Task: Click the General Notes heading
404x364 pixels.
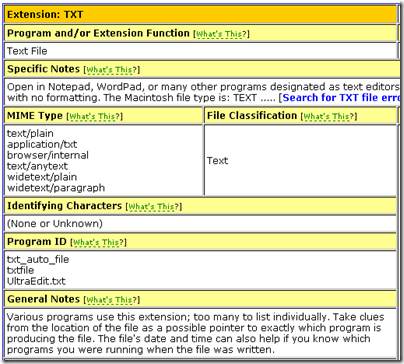Action: [44, 299]
